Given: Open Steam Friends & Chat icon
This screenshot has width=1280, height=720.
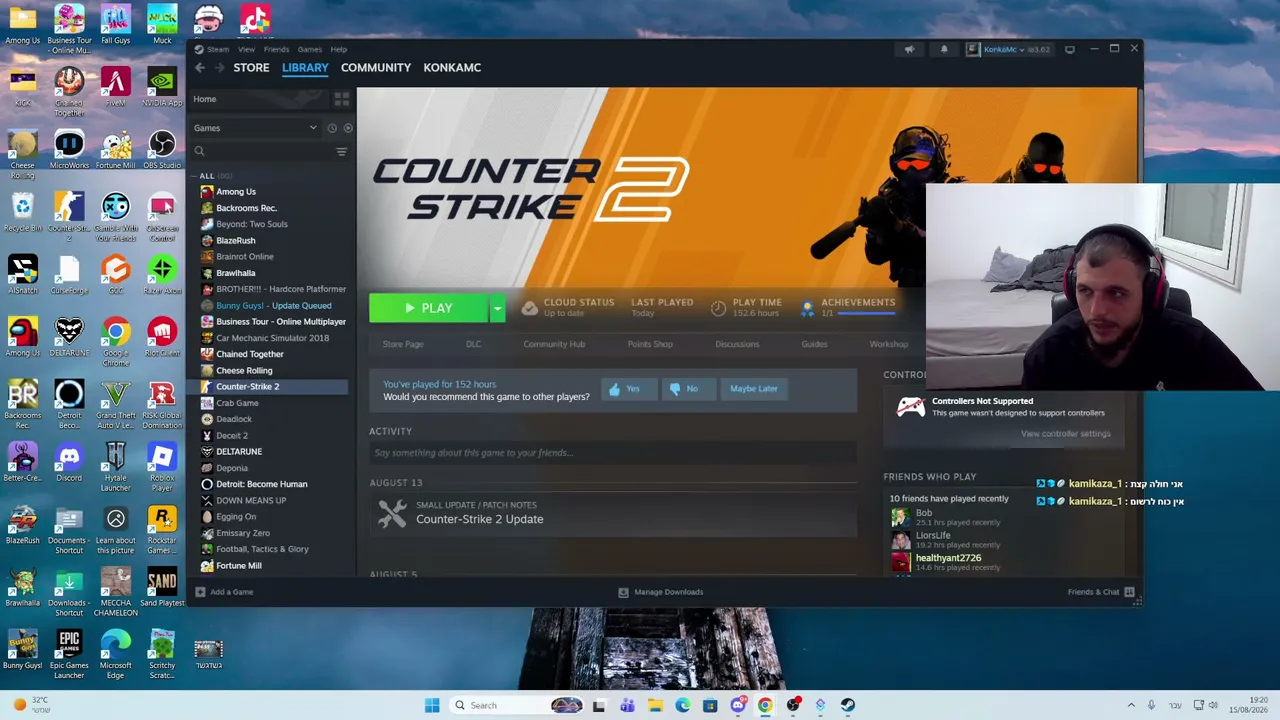Looking at the screenshot, I should [x=1129, y=592].
